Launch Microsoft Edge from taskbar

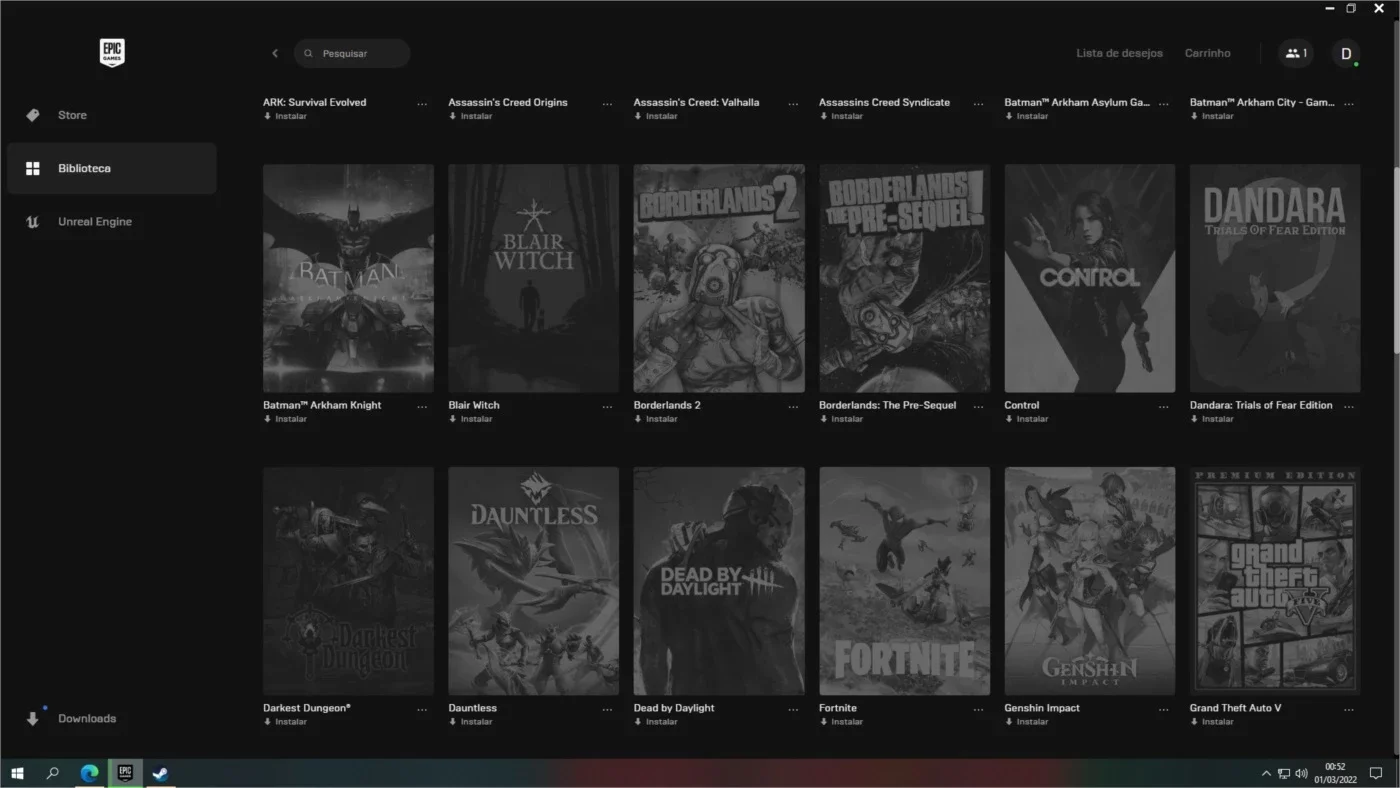pyautogui.click(x=89, y=773)
